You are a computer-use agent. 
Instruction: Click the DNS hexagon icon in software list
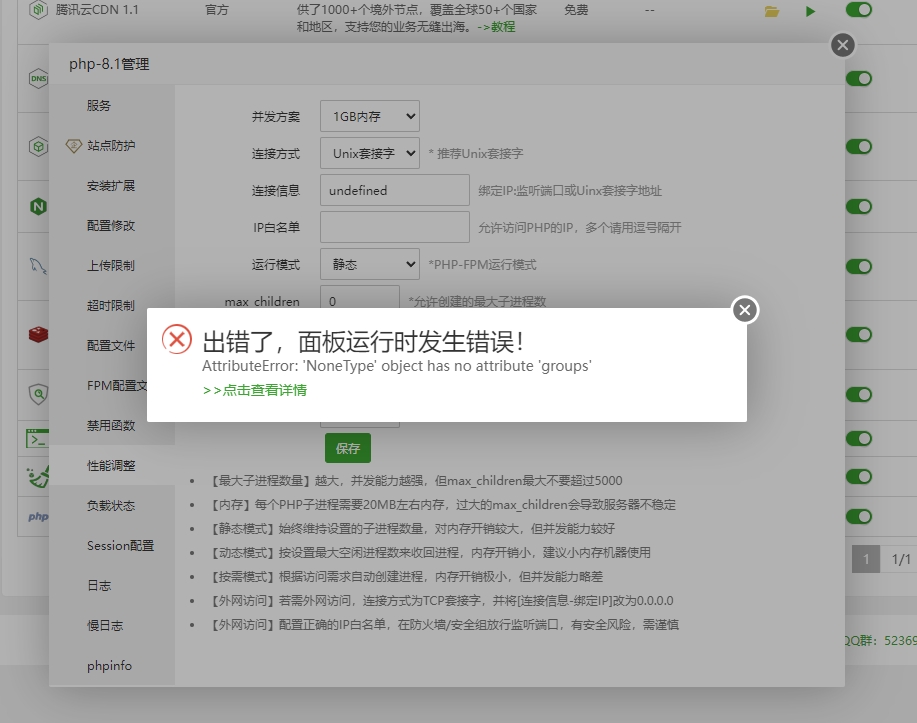click(x=38, y=78)
